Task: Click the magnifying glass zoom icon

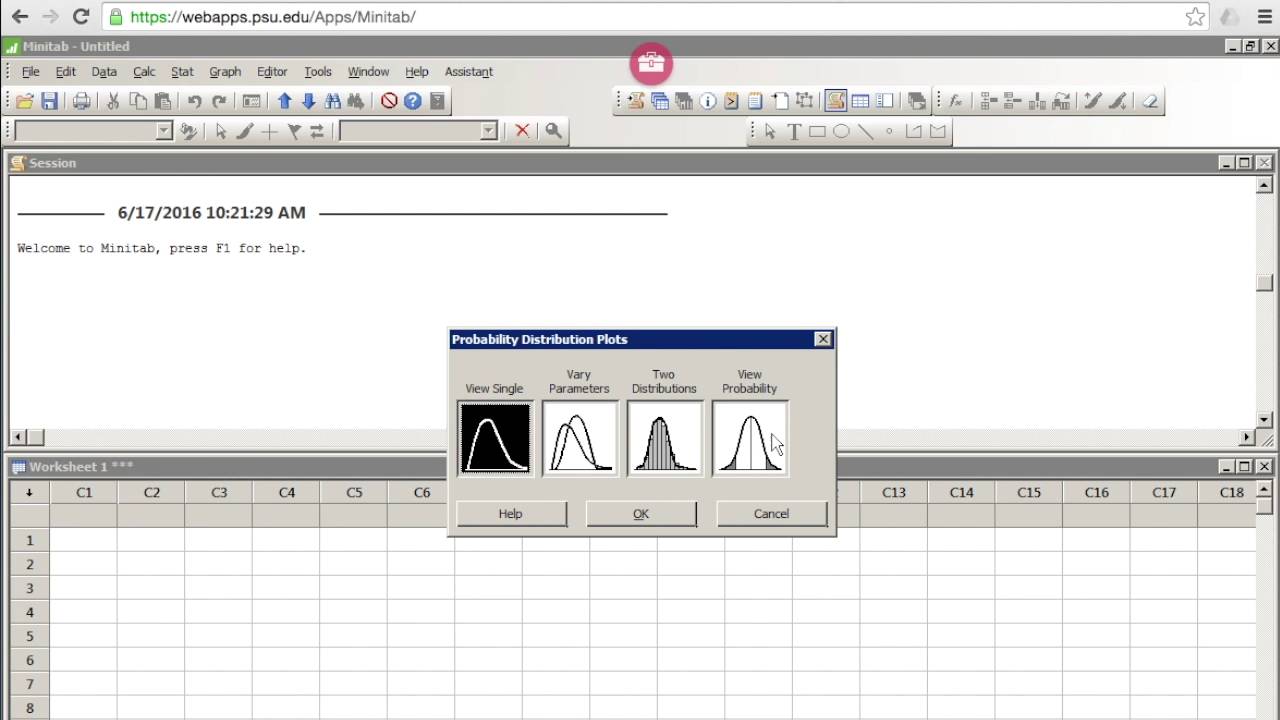Action: 553,131
